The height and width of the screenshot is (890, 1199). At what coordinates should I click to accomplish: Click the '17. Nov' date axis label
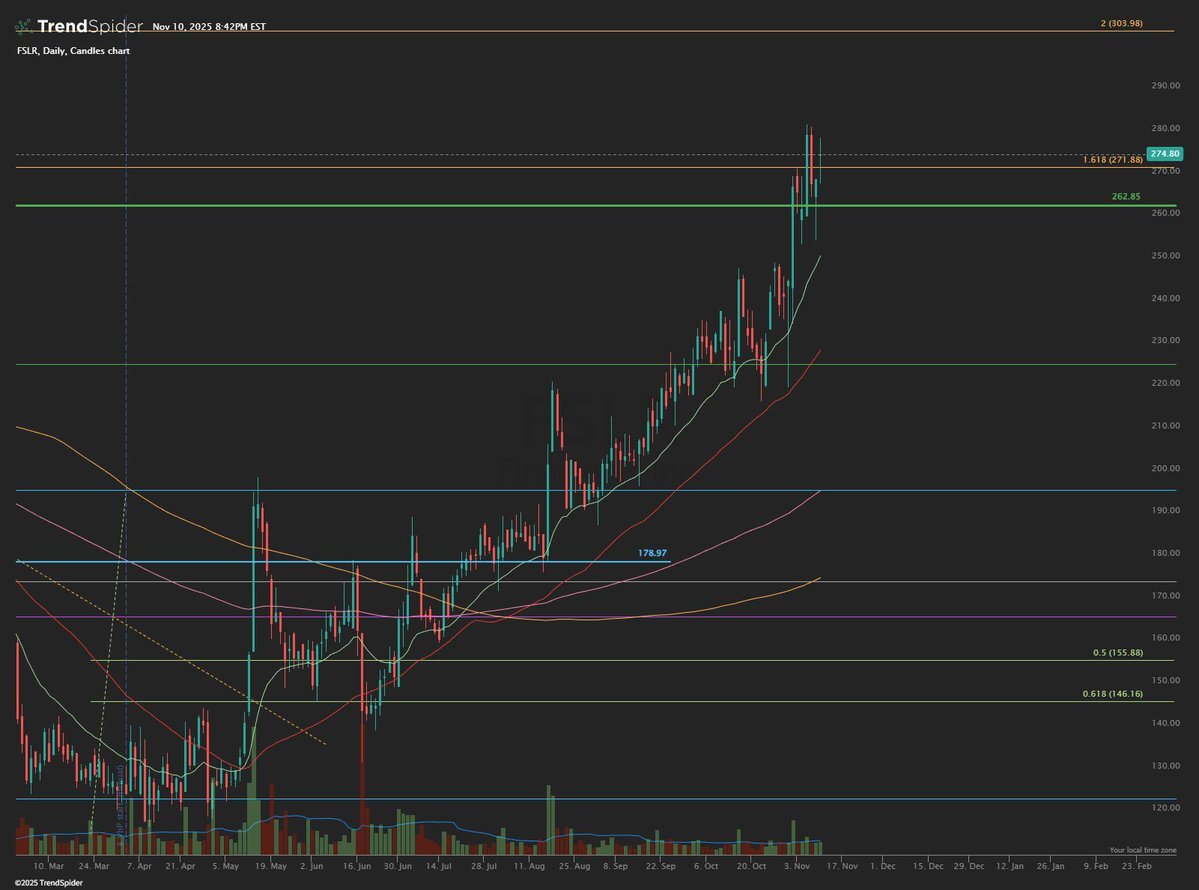tap(841, 866)
